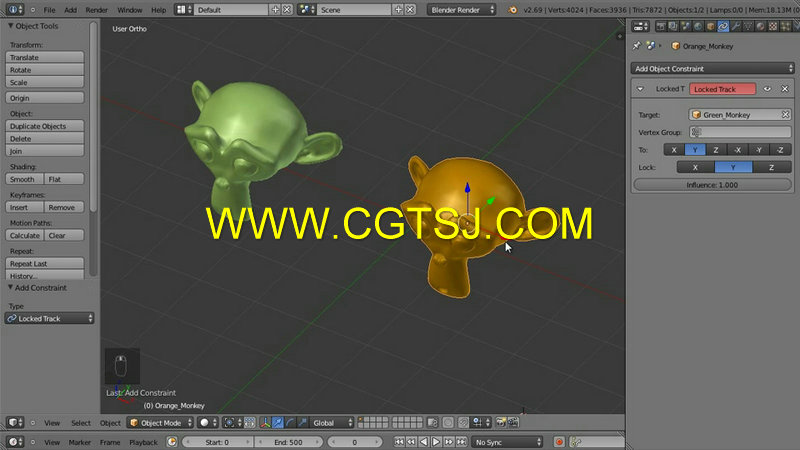This screenshot has width=800, height=450.
Task: Set track To axis -X
Action: (x=737, y=150)
